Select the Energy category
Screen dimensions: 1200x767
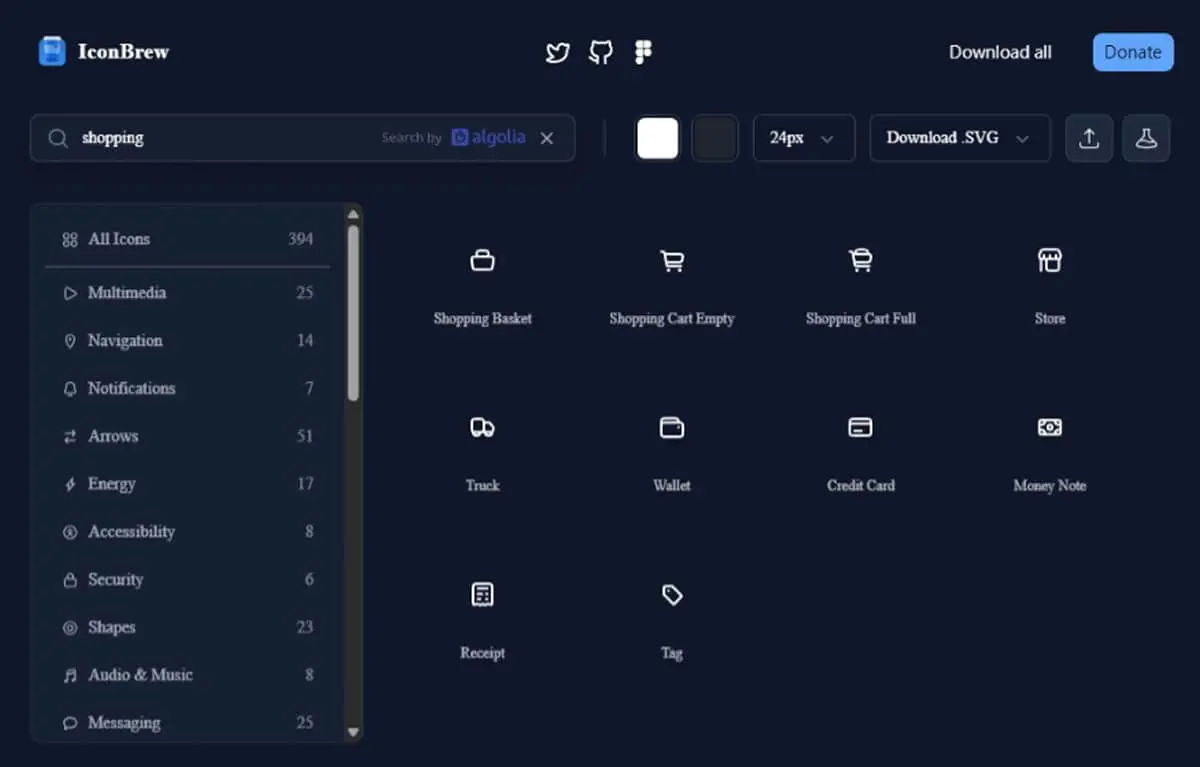coord(187,484)
